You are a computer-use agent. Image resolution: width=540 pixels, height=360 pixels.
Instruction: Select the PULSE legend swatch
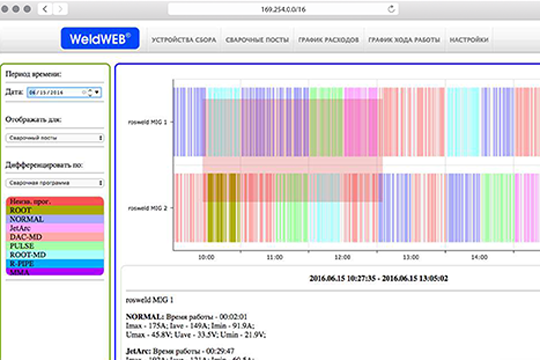click(55, 246)
